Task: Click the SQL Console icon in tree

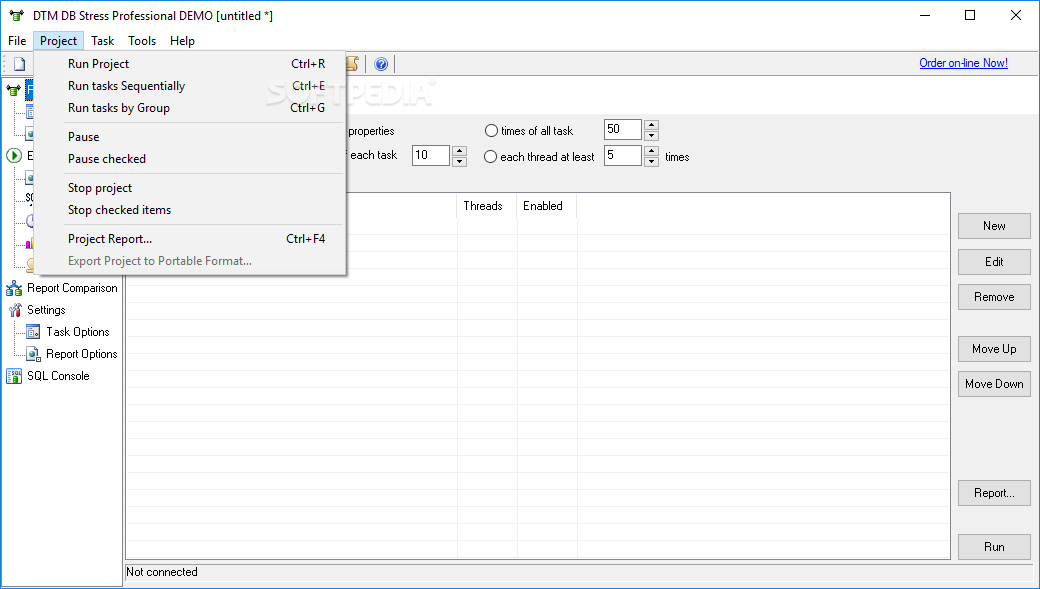Action: [x=14, y=376]
